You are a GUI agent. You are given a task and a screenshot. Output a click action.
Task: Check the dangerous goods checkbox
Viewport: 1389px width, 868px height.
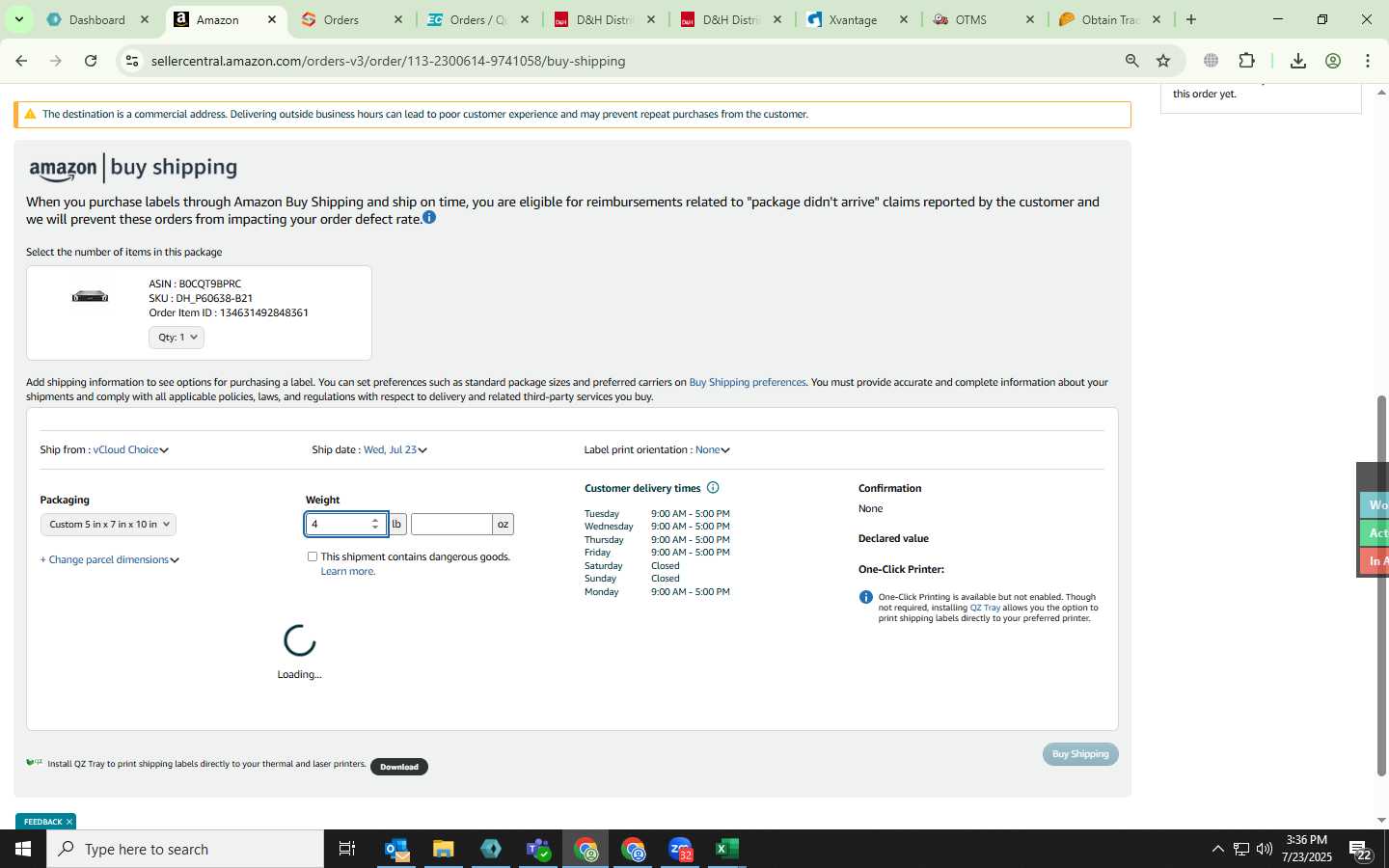click(x=312, y=556)
